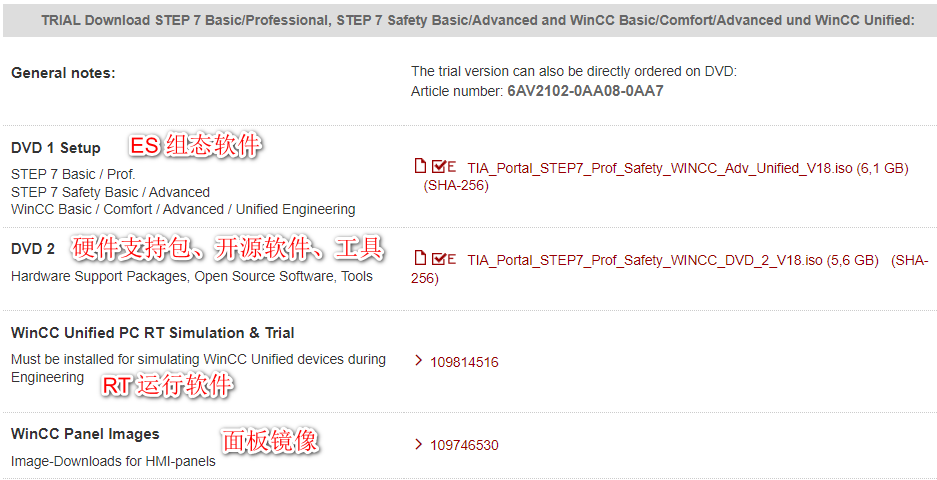Download TIA_Portal_STEP7_Prof_Safety_WINCC_DVD_2_V18.iso
Image resolution: width=937 pixels, height=480 pixels.
645,260
